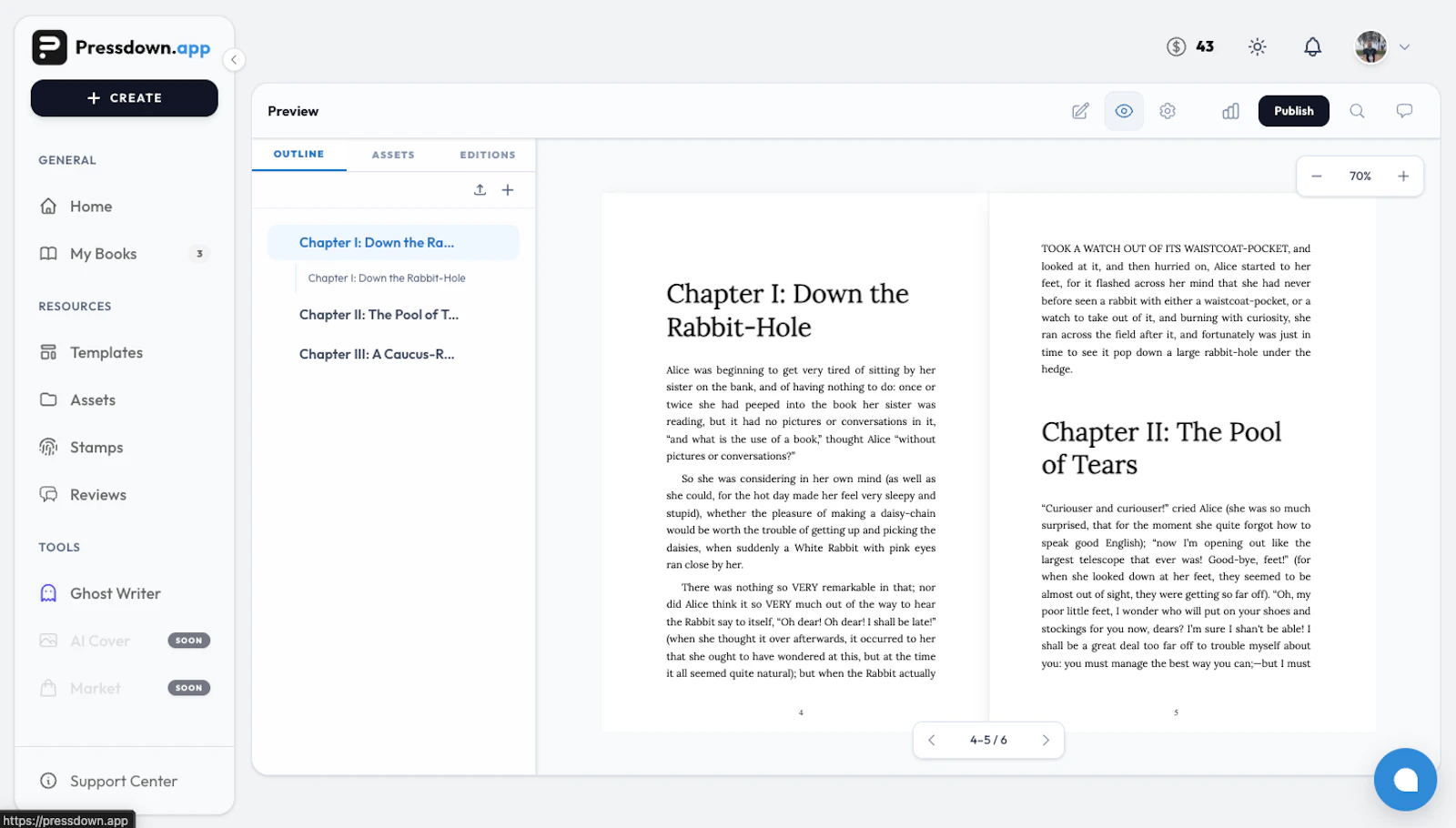Increase zoom with plus button
This screenshot has width=1456, height=828.
(x=1403, y=177)
